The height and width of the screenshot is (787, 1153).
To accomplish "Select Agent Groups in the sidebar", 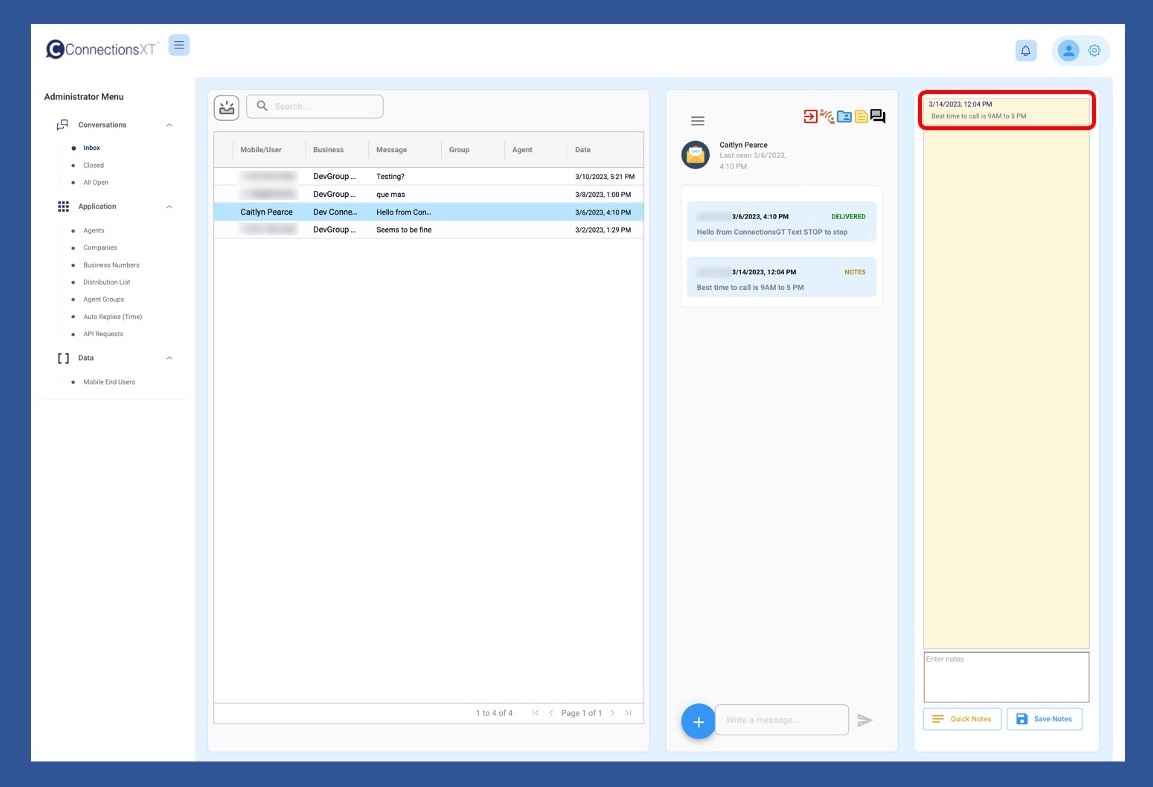I will (103, 300).
